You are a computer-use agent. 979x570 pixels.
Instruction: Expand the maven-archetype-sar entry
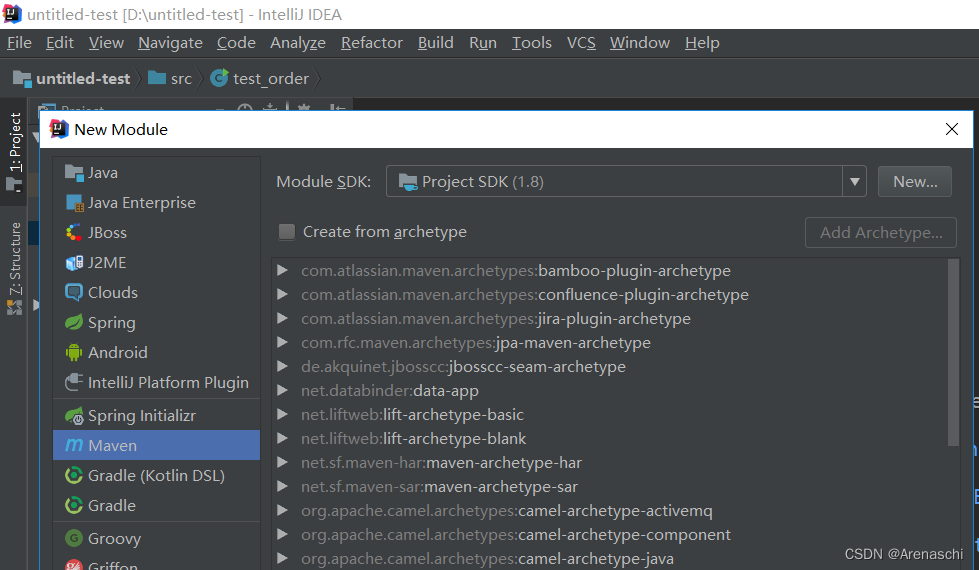point(282,486)
